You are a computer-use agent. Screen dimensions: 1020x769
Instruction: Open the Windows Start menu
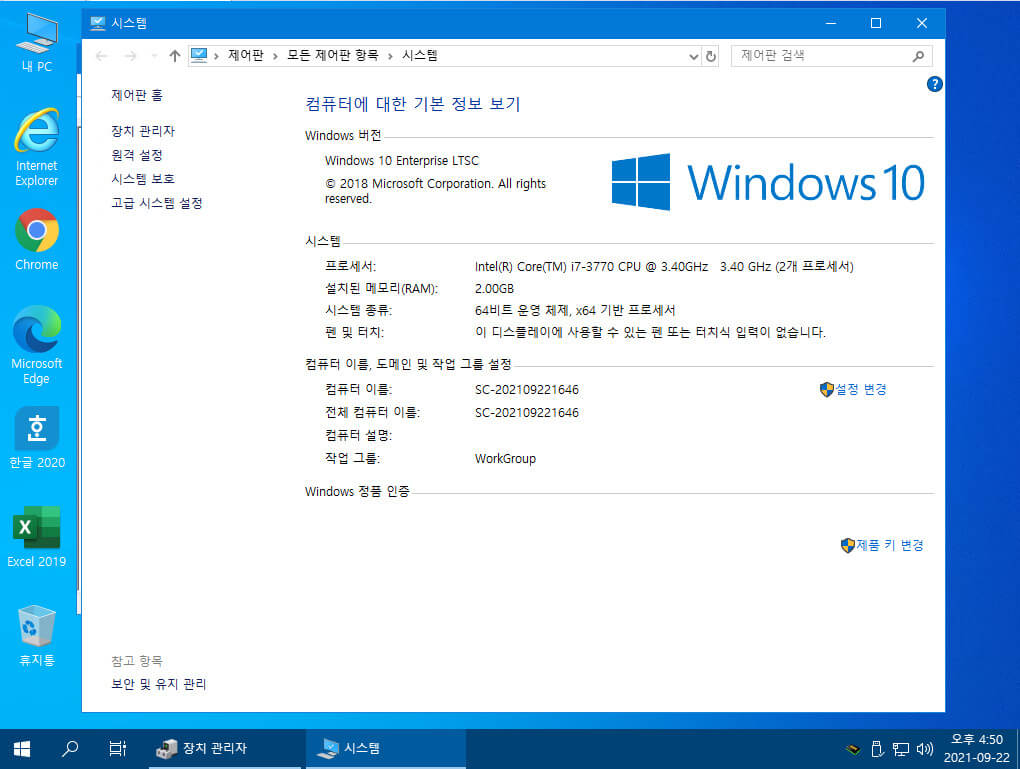click(x=21, y=749)
